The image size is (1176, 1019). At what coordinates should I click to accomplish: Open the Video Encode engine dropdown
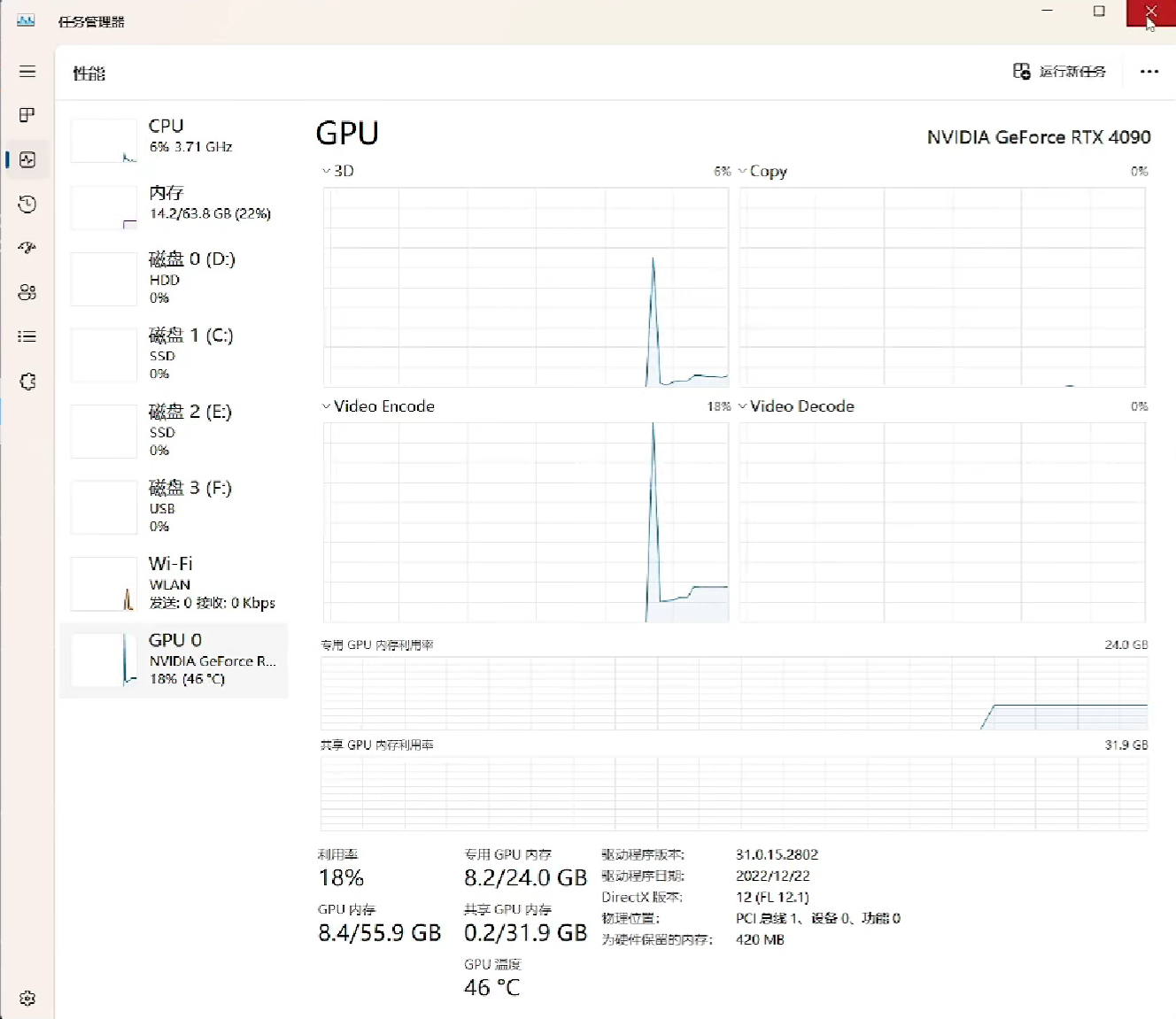378,406
